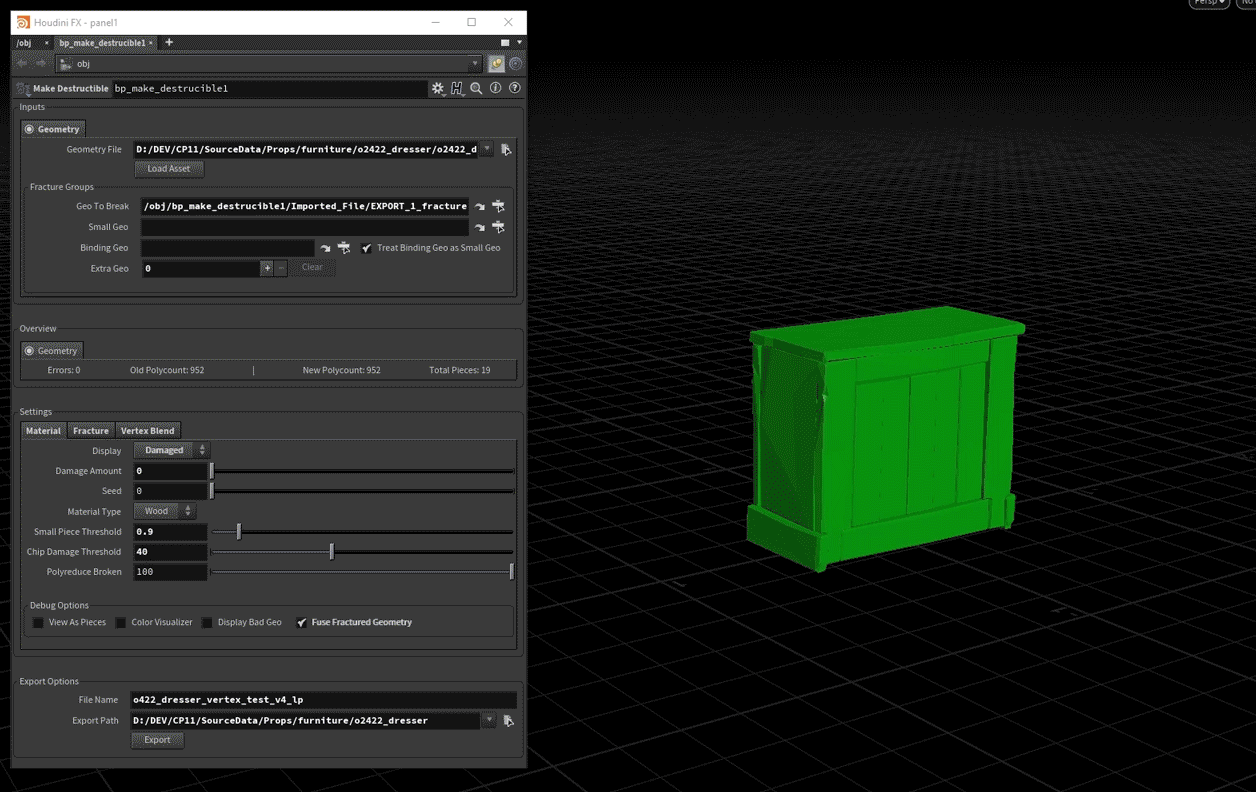Screen dimensions: 1256x792
Task: Enable Treat Binding Geo as Small Geo checkbox
Action: point(366,248)
